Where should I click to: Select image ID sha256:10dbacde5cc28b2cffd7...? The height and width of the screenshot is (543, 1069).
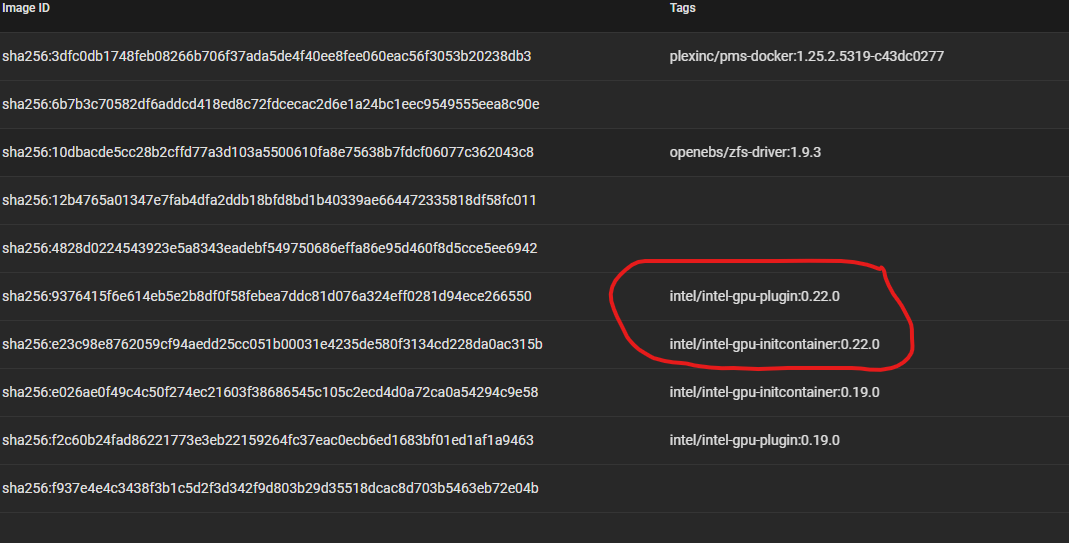[268, 152]
